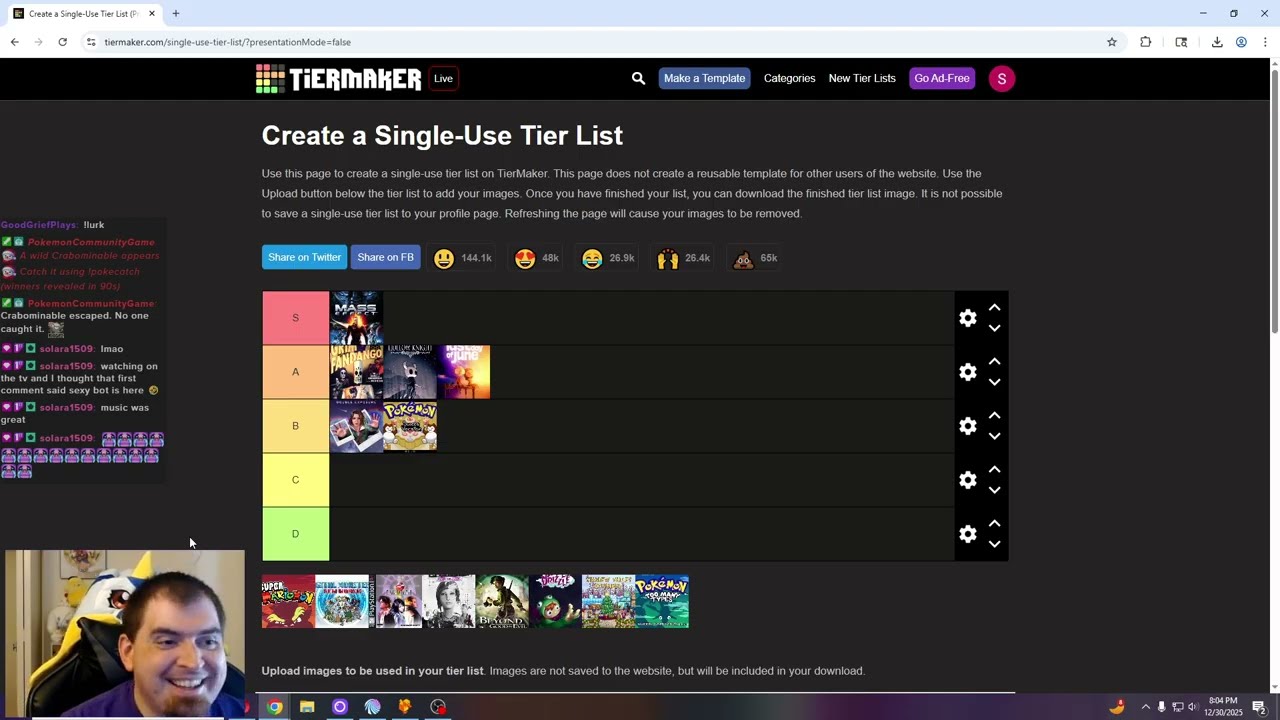Move C tier row up
1280x720 pixels.
tap(994, 470)
